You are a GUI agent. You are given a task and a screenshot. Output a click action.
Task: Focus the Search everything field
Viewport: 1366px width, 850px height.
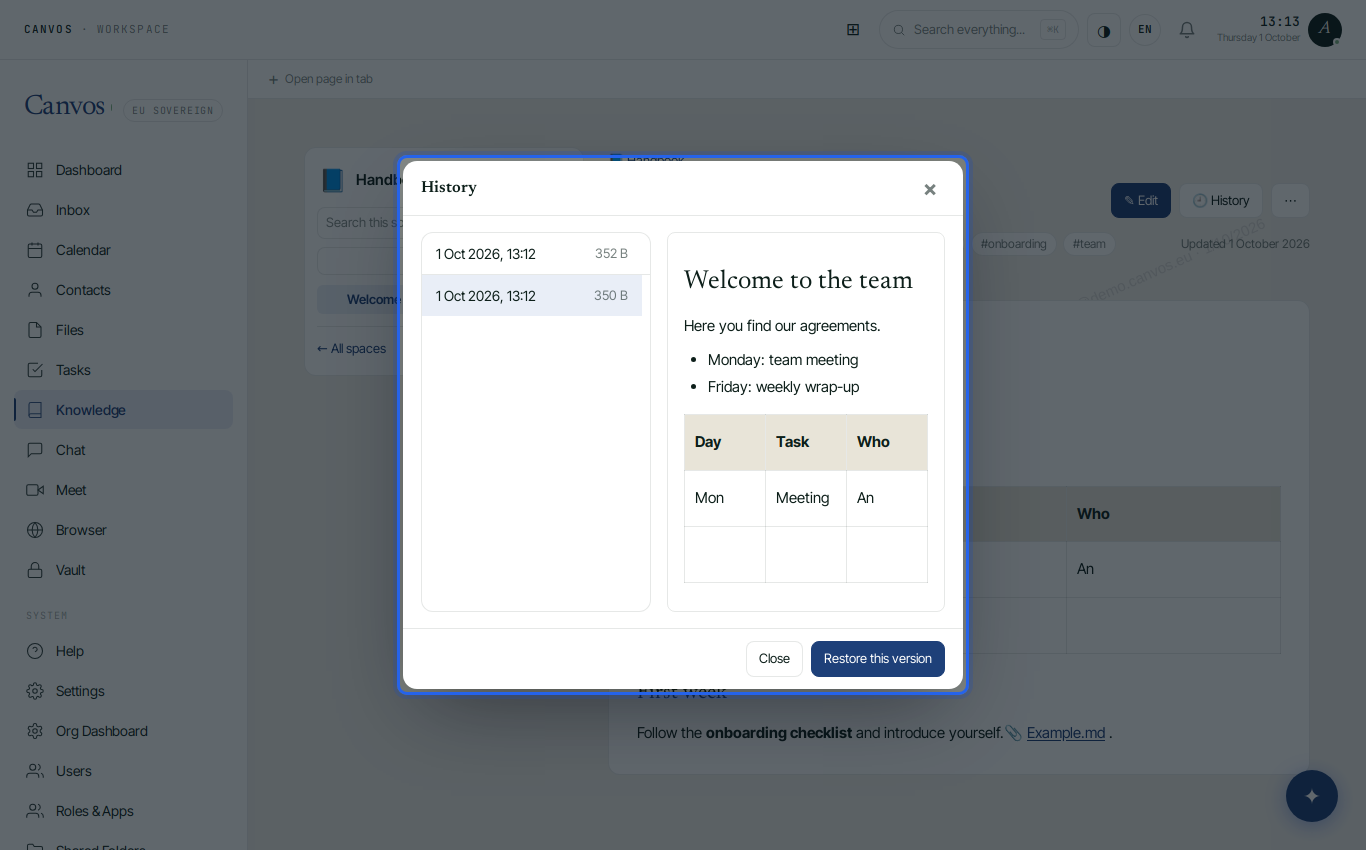tap(978, 30)
